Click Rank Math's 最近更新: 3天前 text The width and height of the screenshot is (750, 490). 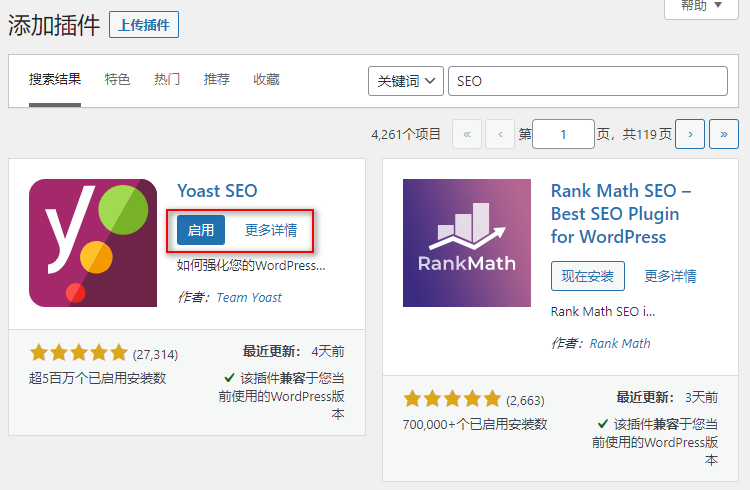tap(667, 398)
